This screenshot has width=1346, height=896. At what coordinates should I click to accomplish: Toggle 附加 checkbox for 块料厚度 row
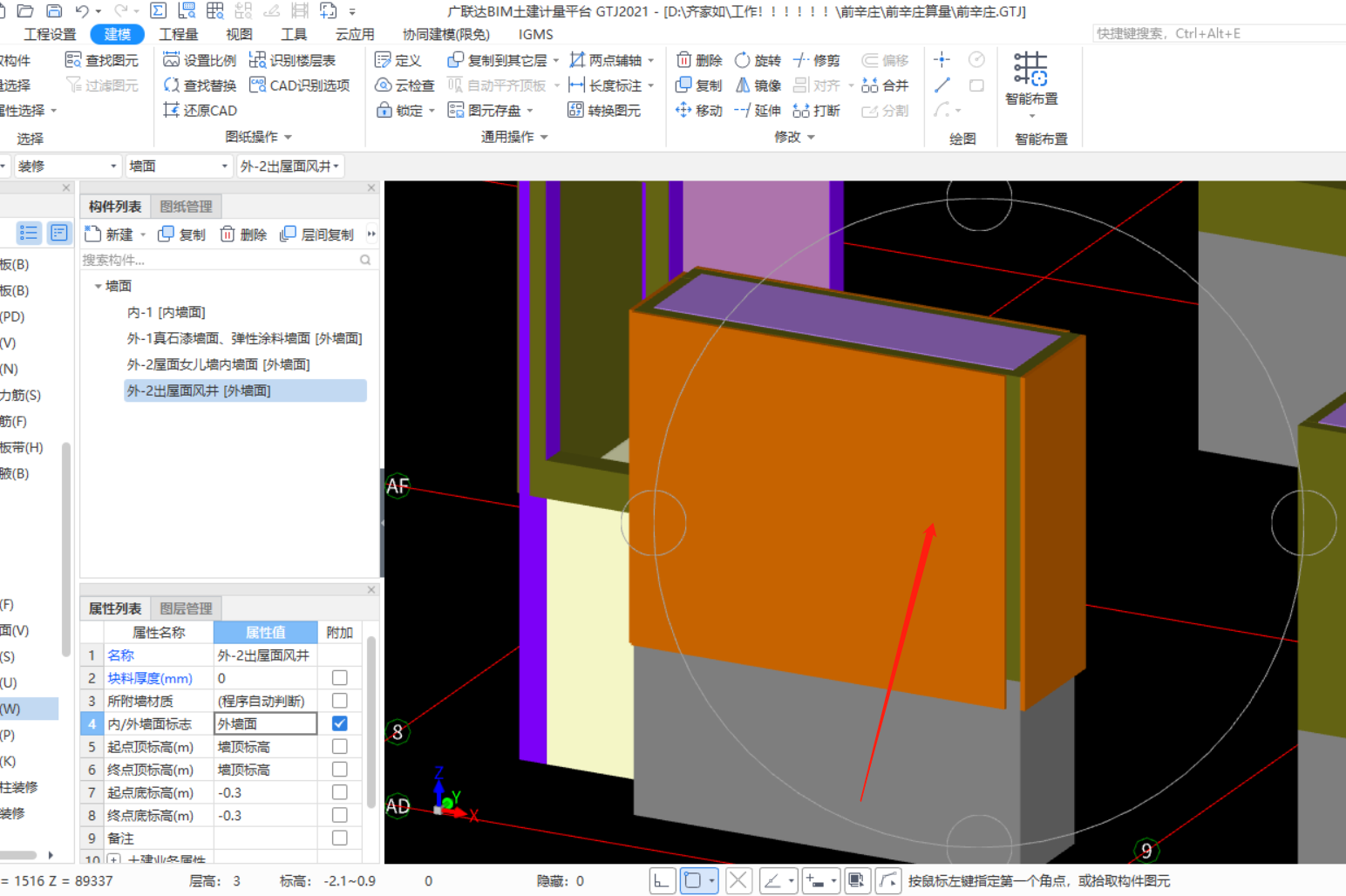point(340,678)
